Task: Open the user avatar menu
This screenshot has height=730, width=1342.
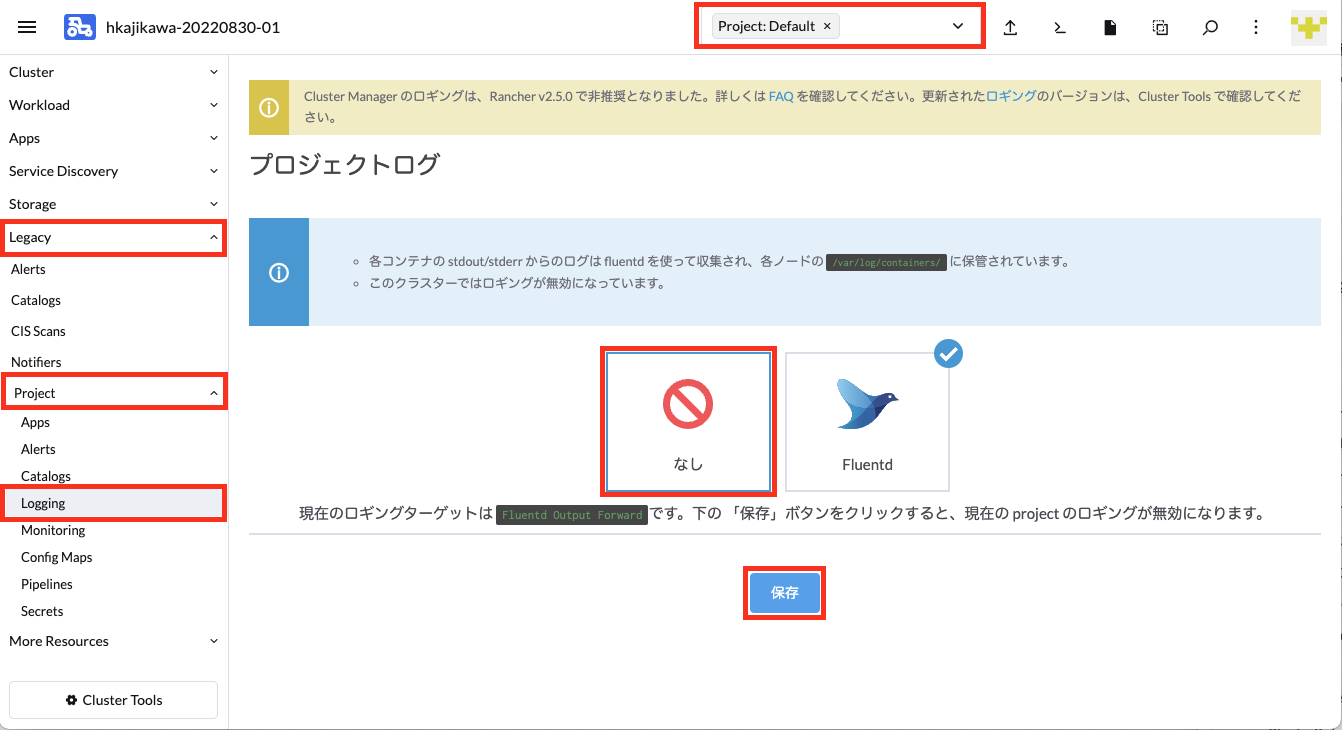Action: (x=1309, y=27)
